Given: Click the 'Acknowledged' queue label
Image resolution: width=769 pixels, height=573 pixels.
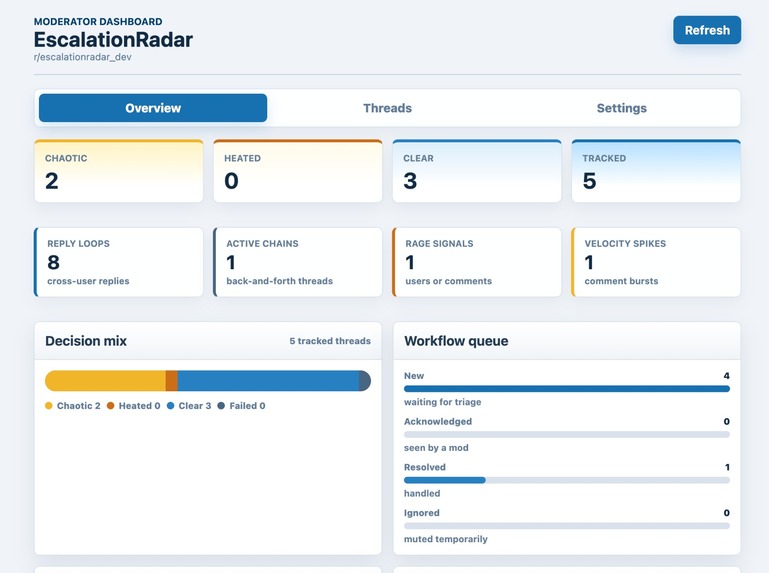Looking at the screenshot, I should (x=438, y=421).
